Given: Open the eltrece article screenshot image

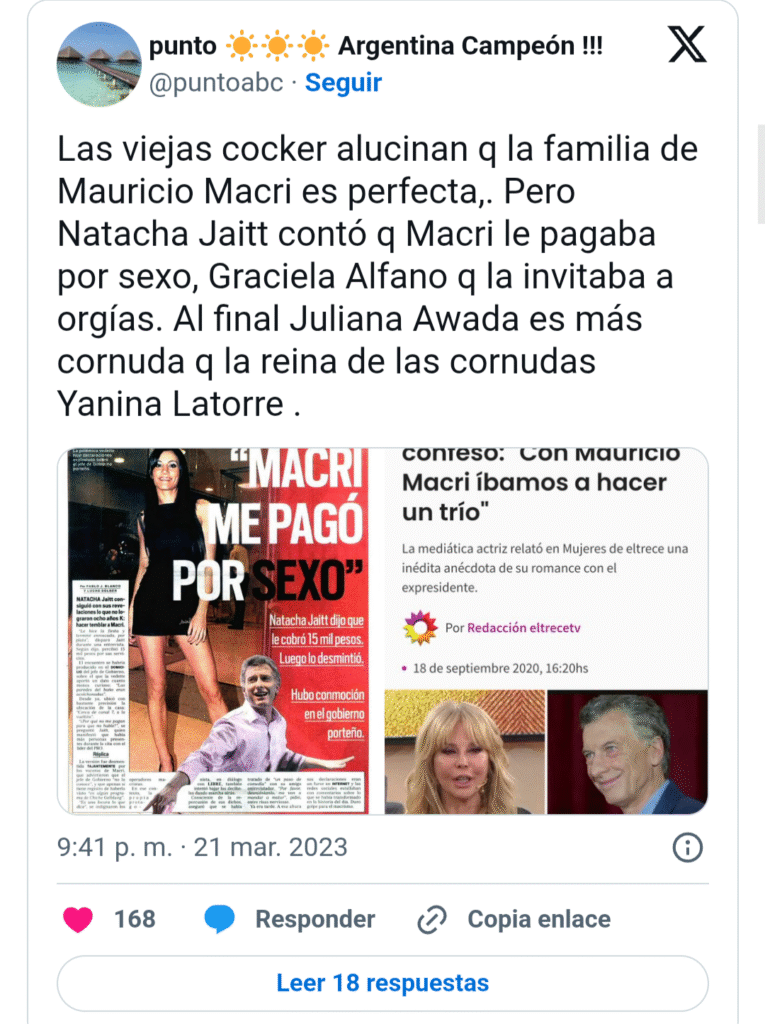Looking at the screenshot, I should click(x=546, y=631).
